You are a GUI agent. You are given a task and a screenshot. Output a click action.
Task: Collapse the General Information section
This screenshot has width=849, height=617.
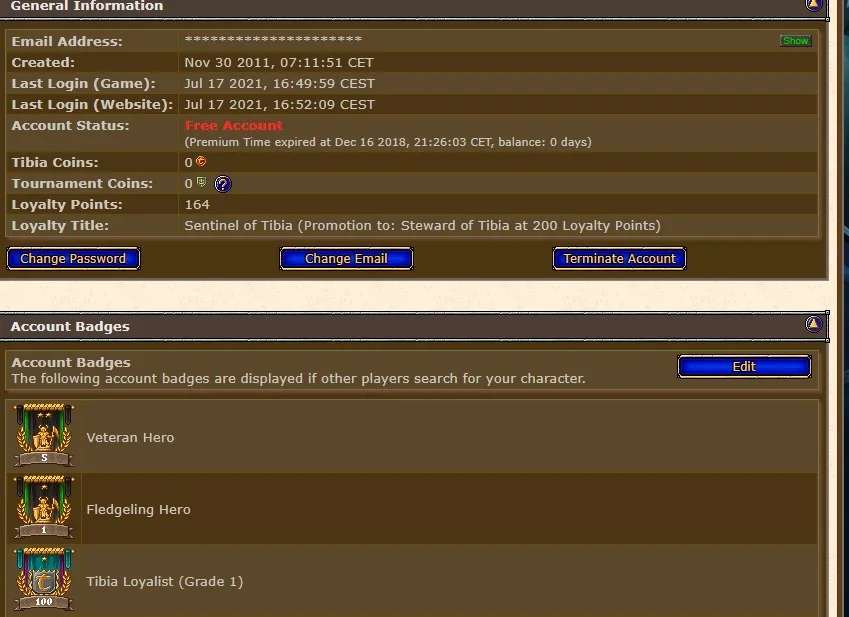click(x=813, y=4)
